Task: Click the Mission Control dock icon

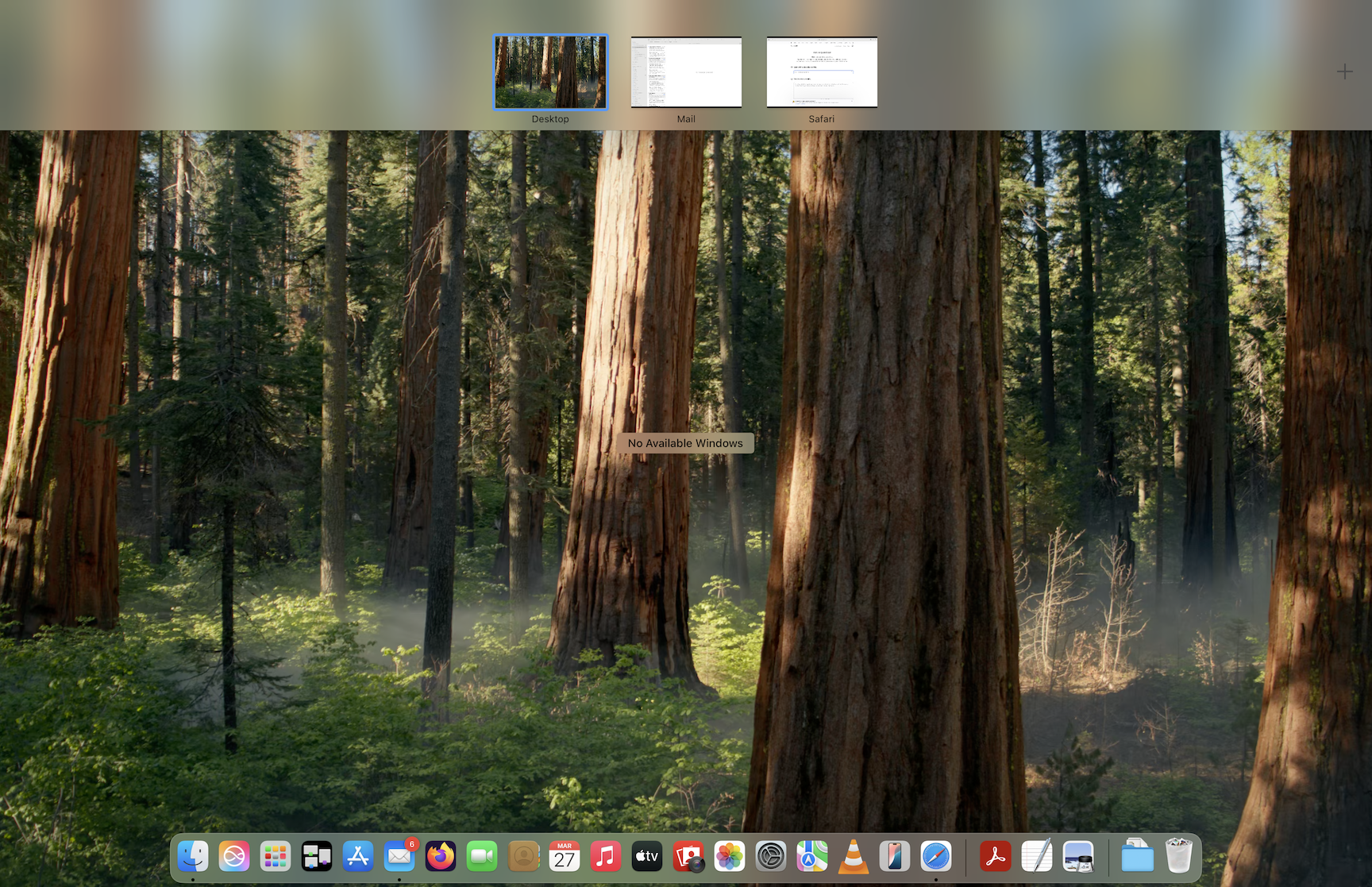Action: (x=317, y=857)
